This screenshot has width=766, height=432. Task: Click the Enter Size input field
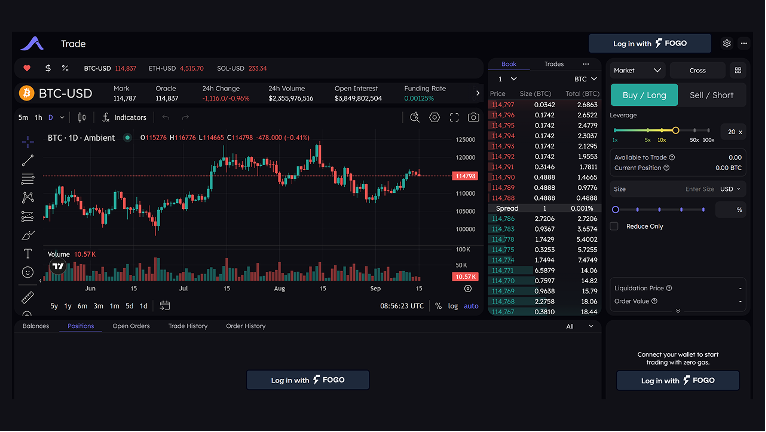click(x=690, y=188)
